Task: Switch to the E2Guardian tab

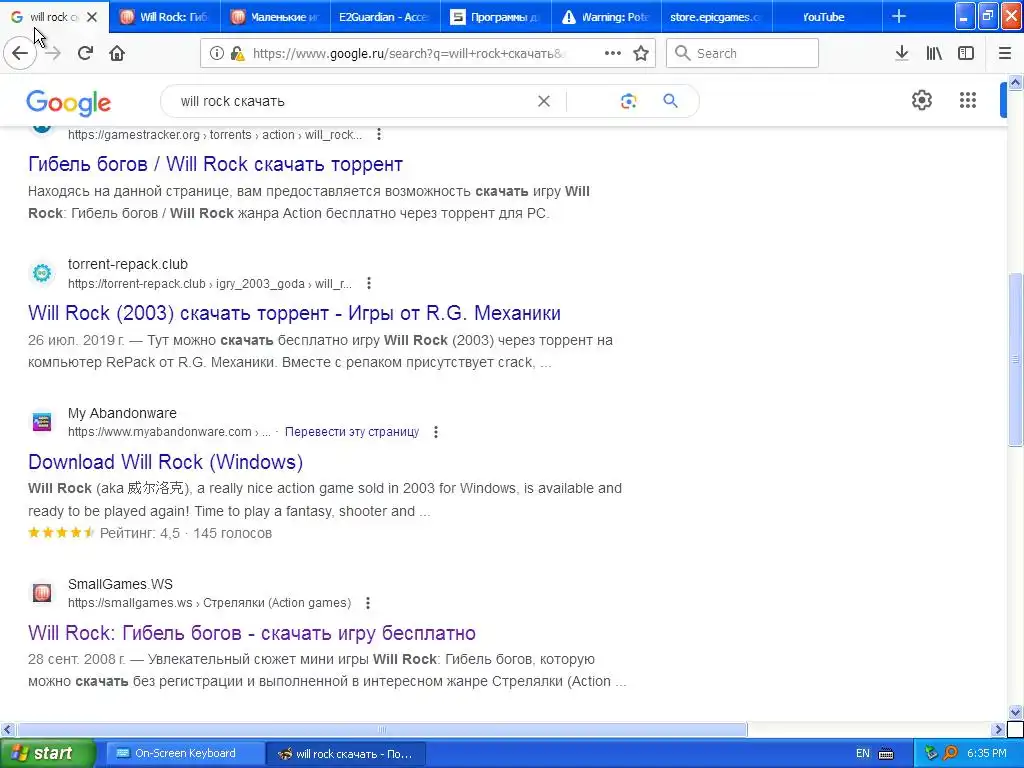Action: pos(385,17)
